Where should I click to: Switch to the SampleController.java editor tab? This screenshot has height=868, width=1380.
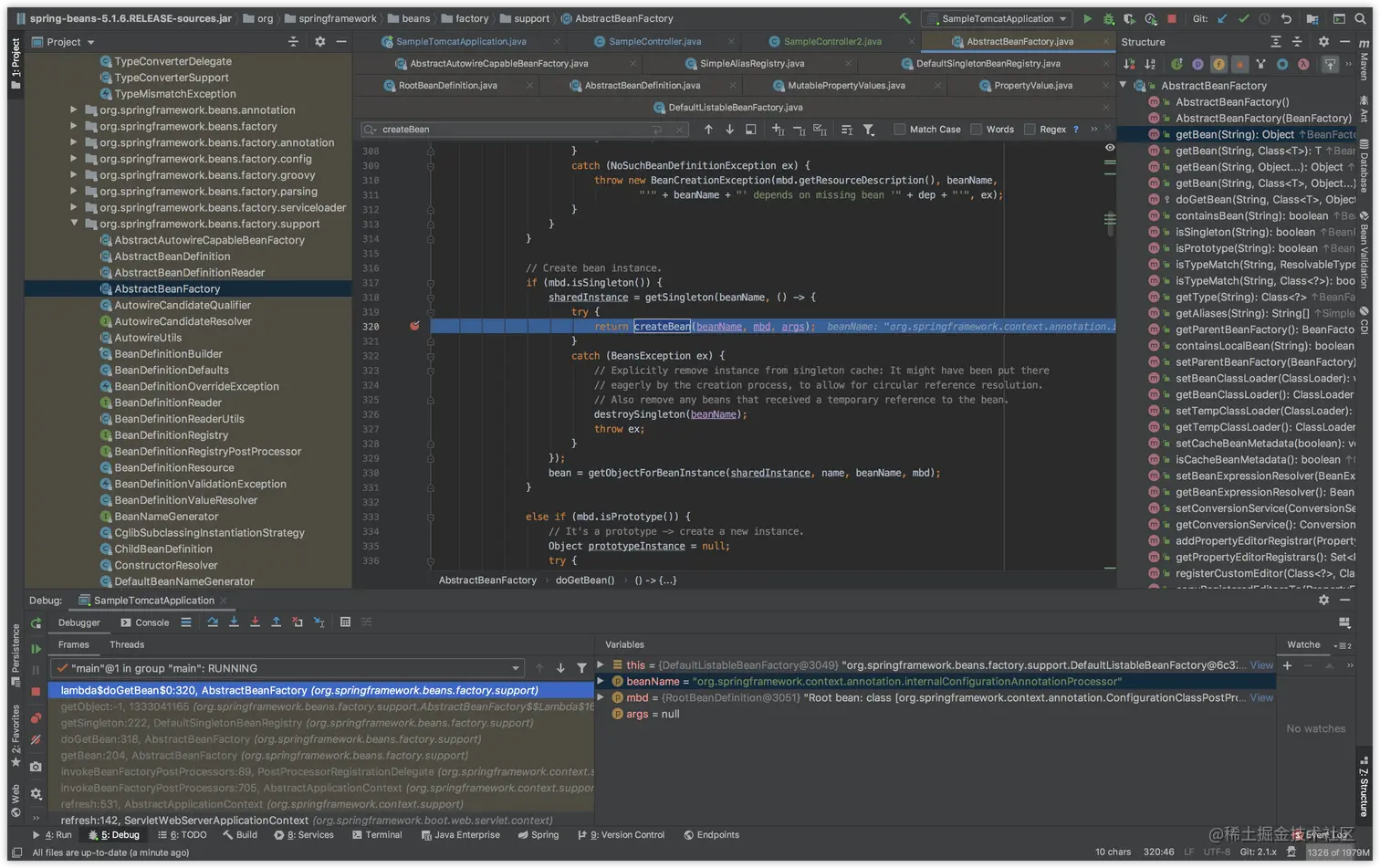pos(654,42)
